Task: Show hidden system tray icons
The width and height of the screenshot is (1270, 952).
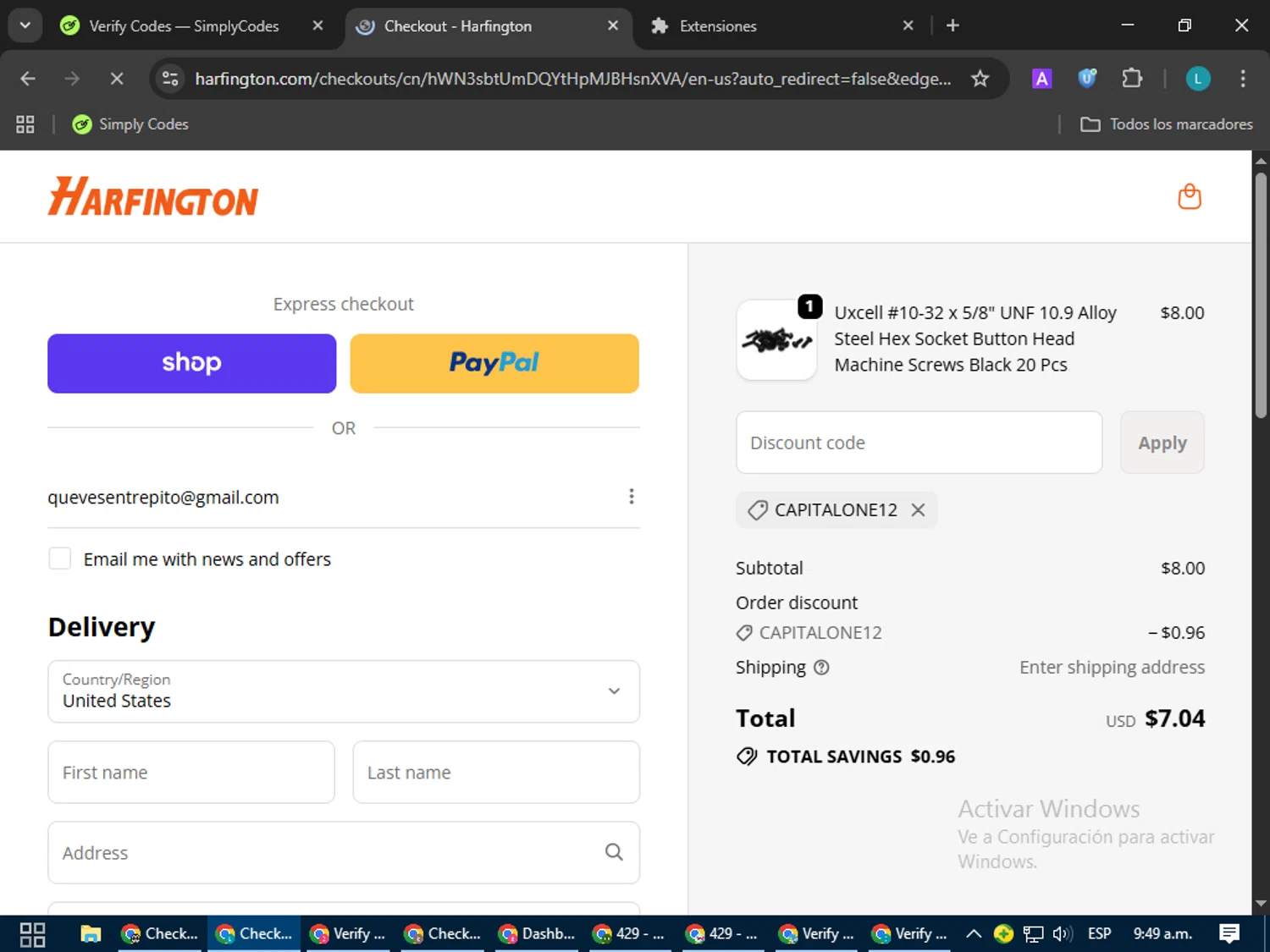Action: (x=974, y=934)
